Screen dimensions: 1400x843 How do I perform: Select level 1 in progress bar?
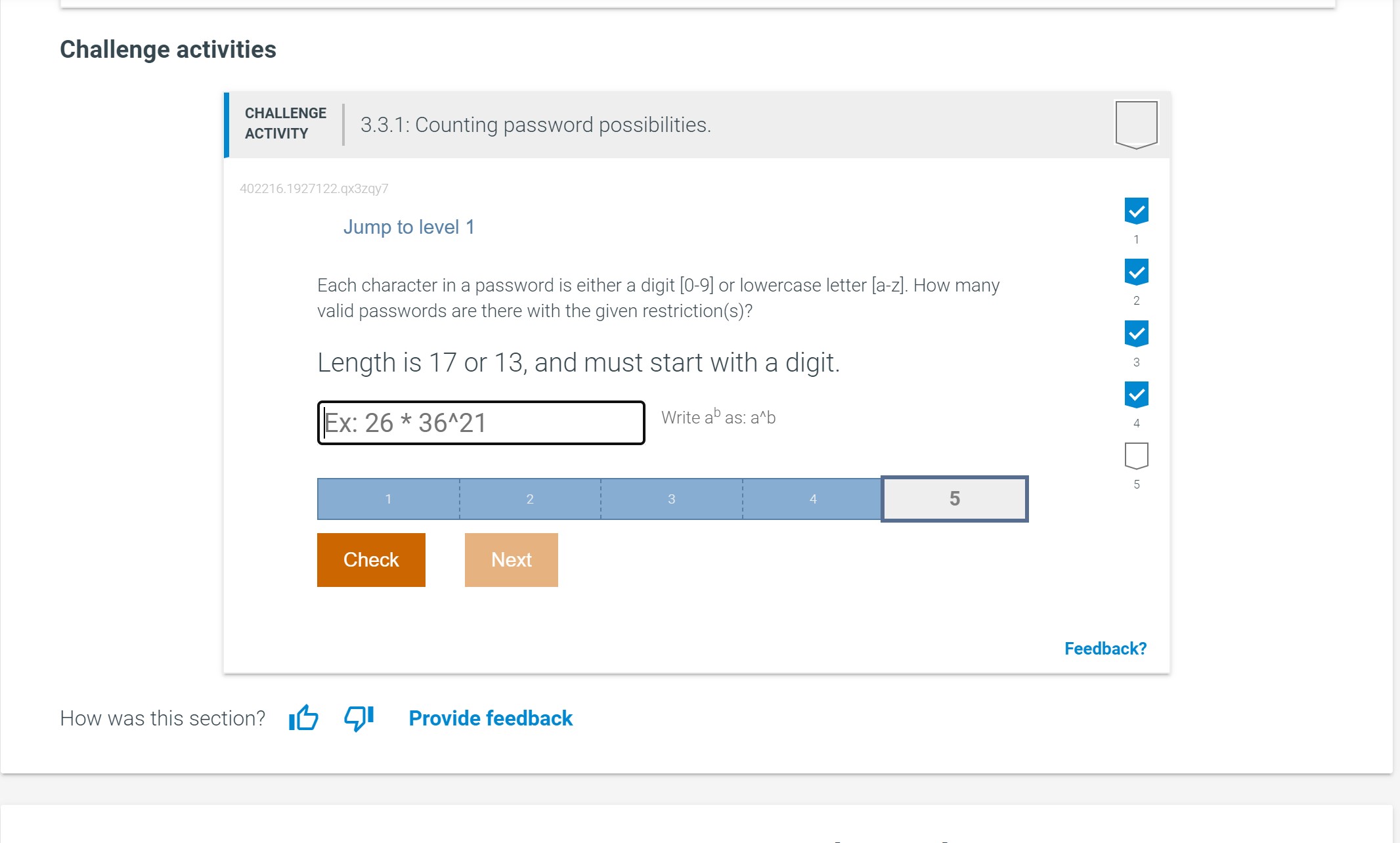point(388,499)
